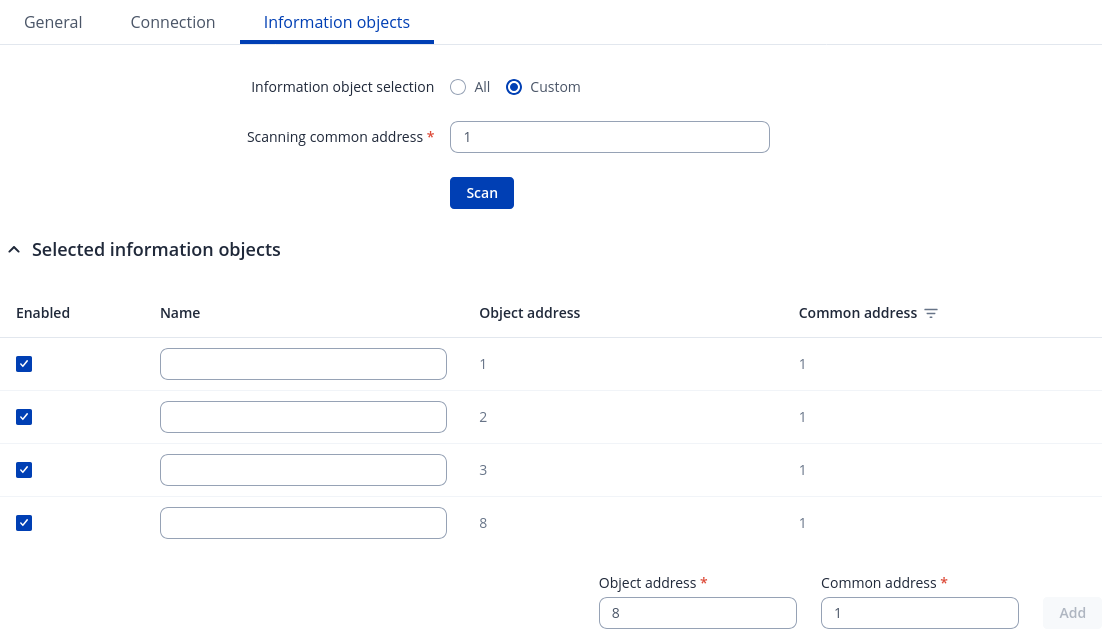Click Name field for object address 3
This screenshot has height=629, width=1102.
coord(303,470)
